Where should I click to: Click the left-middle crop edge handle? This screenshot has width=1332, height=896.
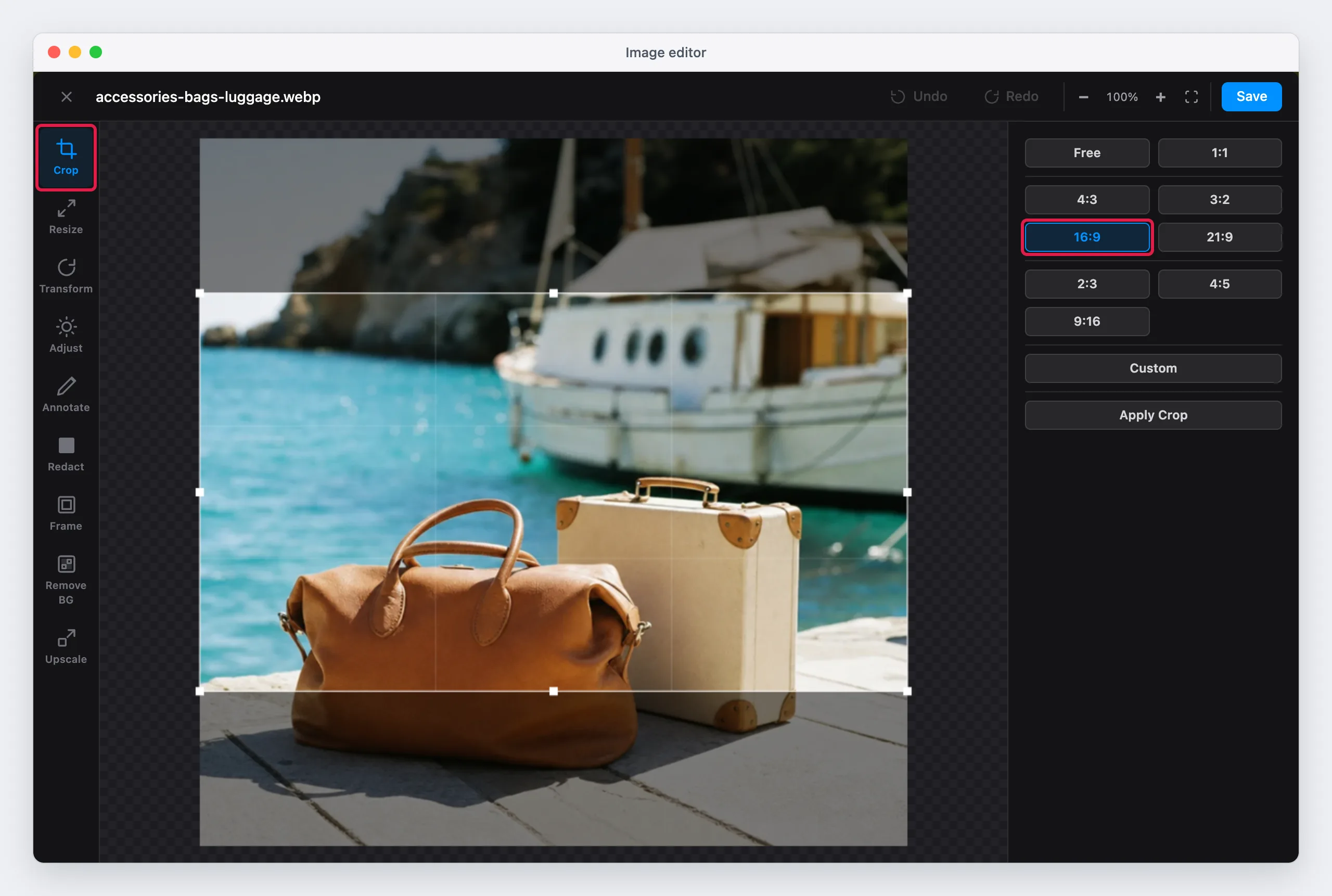point(199,492)
